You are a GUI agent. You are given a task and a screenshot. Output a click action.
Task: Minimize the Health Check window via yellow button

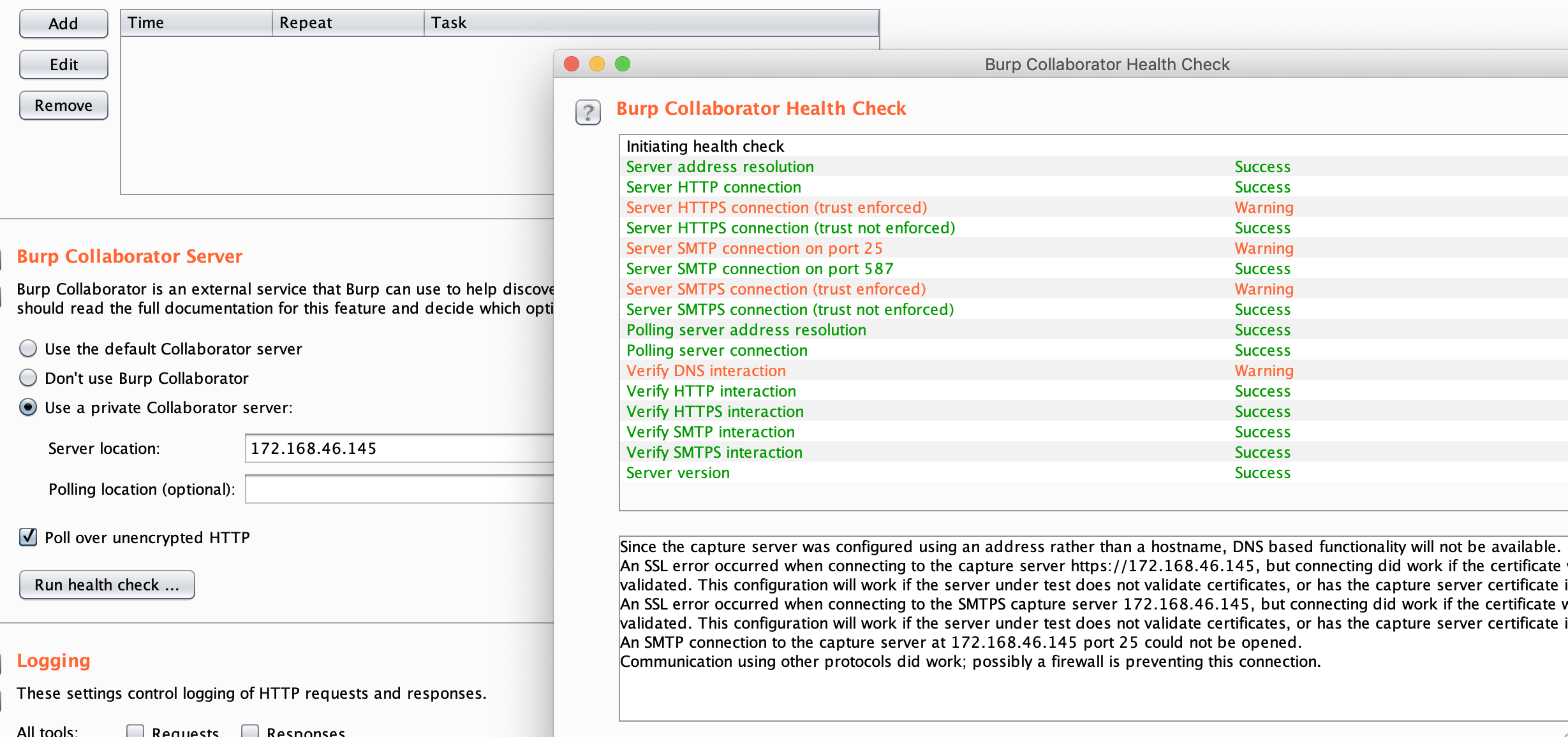[597, 64]
